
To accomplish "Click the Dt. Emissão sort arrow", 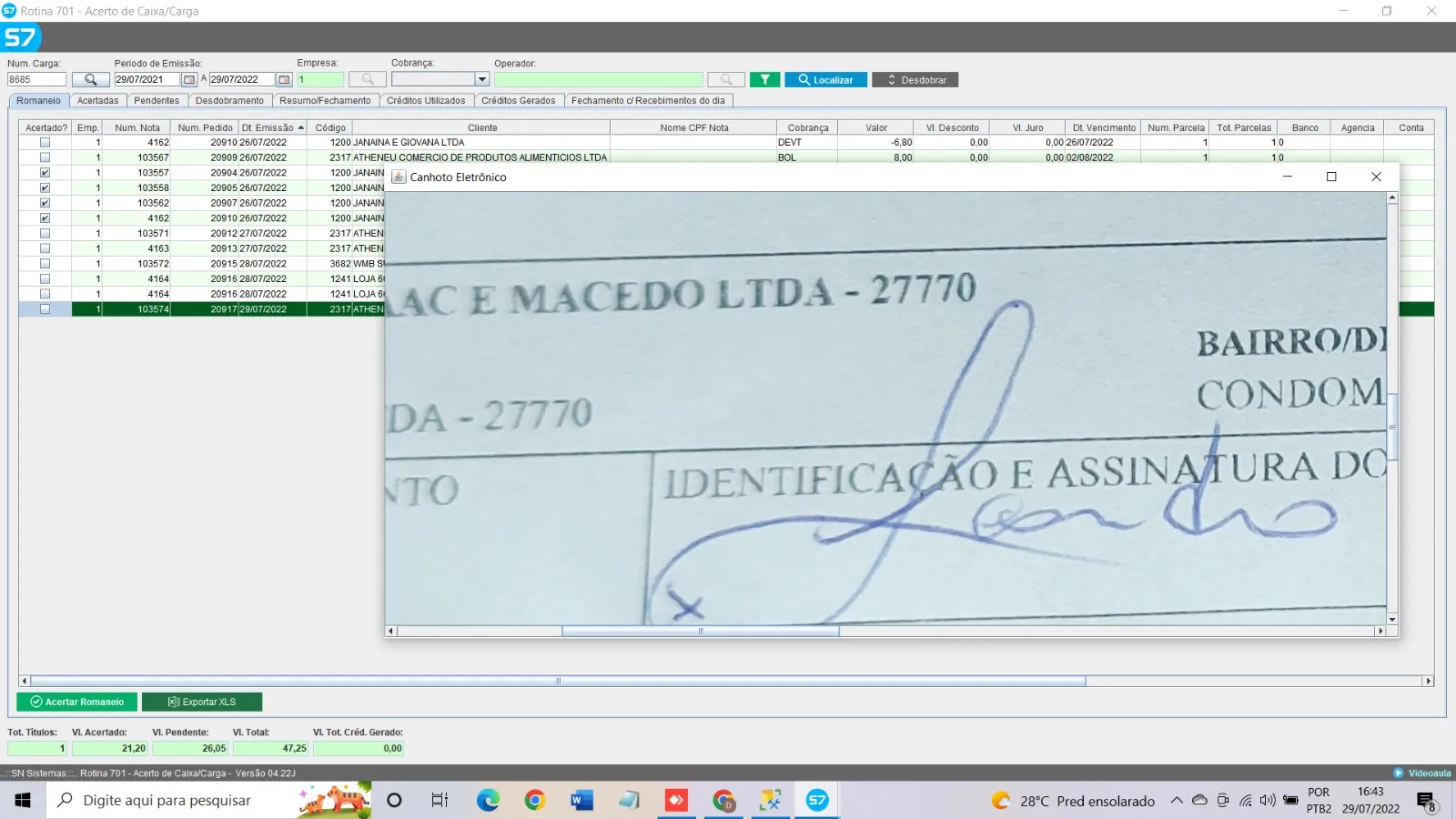I will [x=301, y=127].
